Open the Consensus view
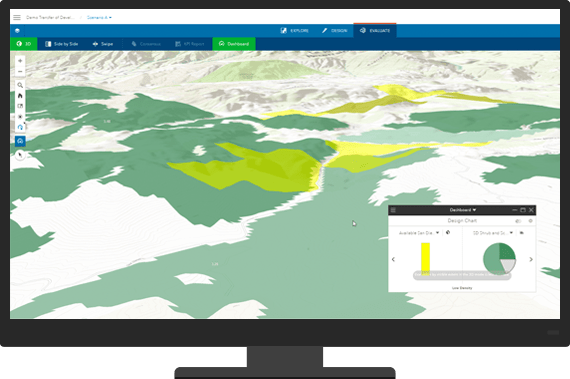The height and width of the screenshot is (379, 570). point(146,44)
